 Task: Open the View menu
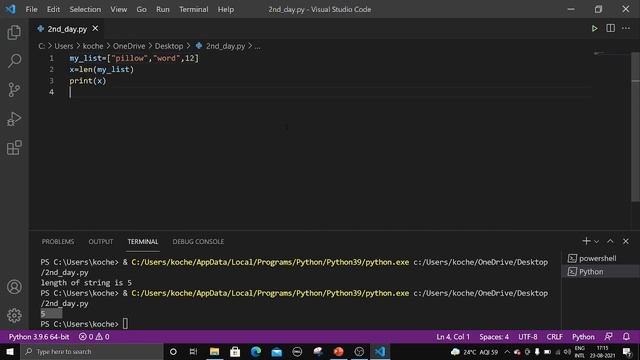(x=118, y=9)
